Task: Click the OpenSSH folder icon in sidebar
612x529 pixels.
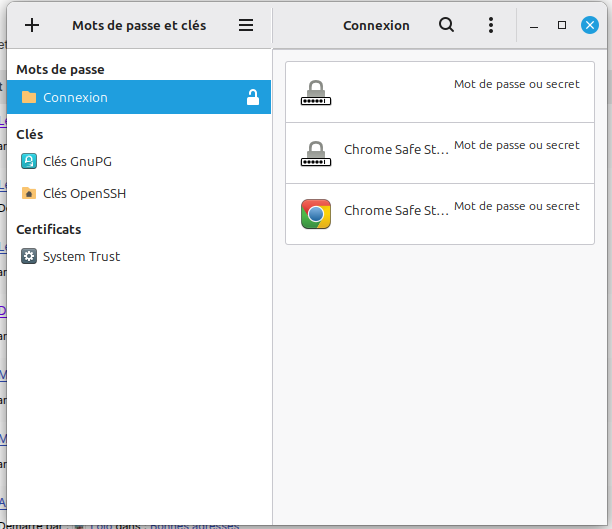Action: click(x=28, y=193)
